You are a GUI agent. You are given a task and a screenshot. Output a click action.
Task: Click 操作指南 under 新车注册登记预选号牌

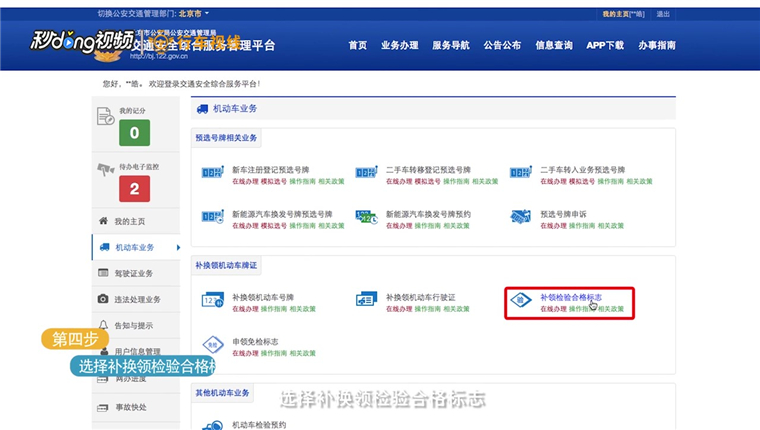tap(302, 181)
